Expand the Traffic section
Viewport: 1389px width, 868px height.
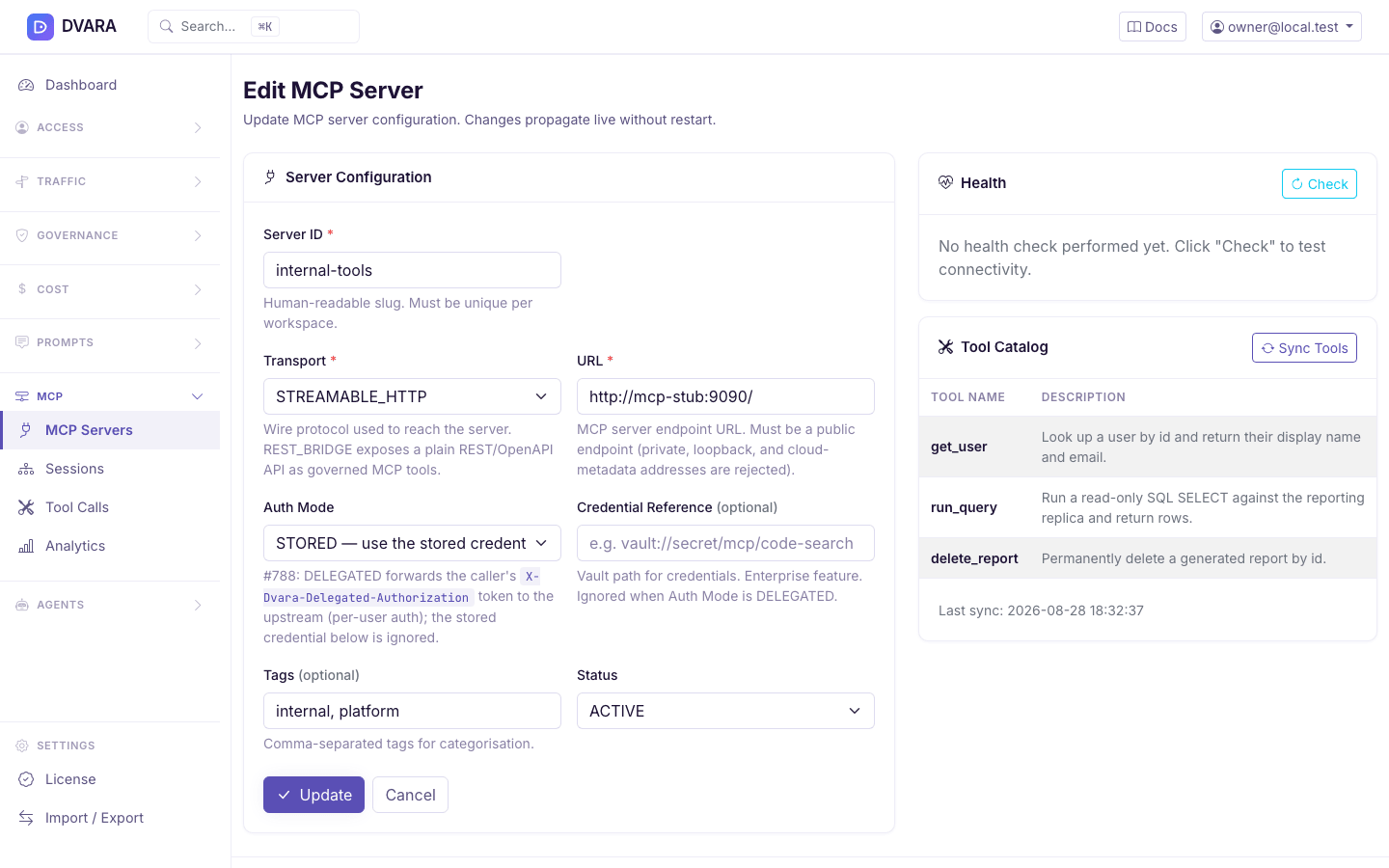[110, 181]
